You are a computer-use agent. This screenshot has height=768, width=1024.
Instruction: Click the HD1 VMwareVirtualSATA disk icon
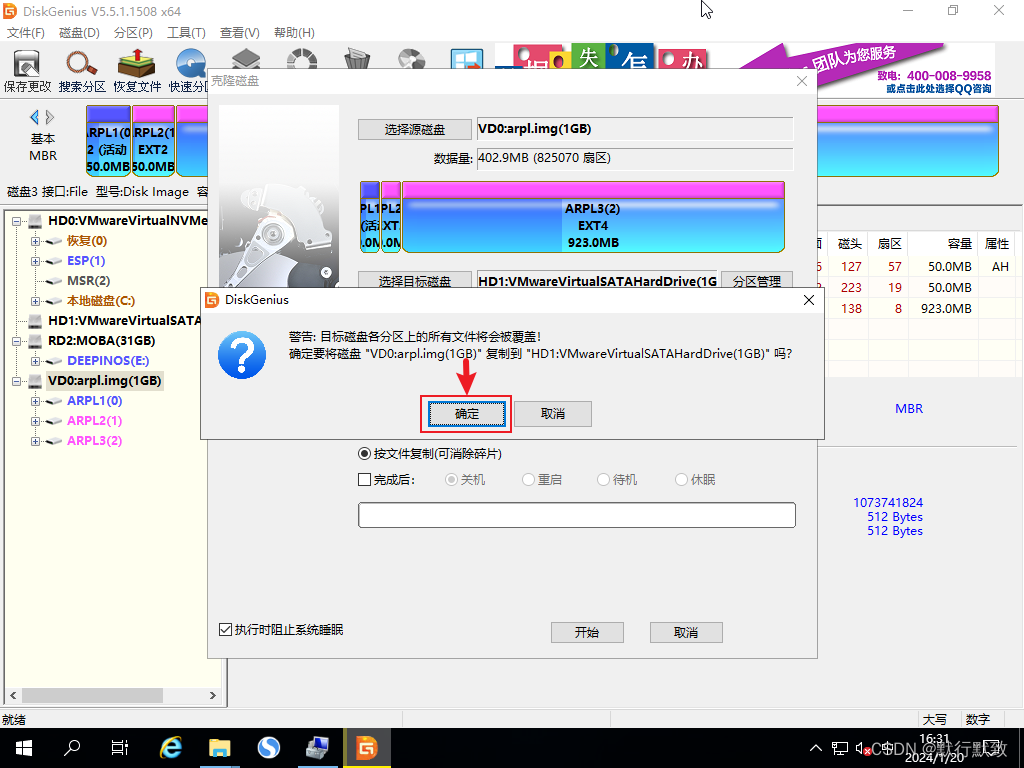[35, 321]
